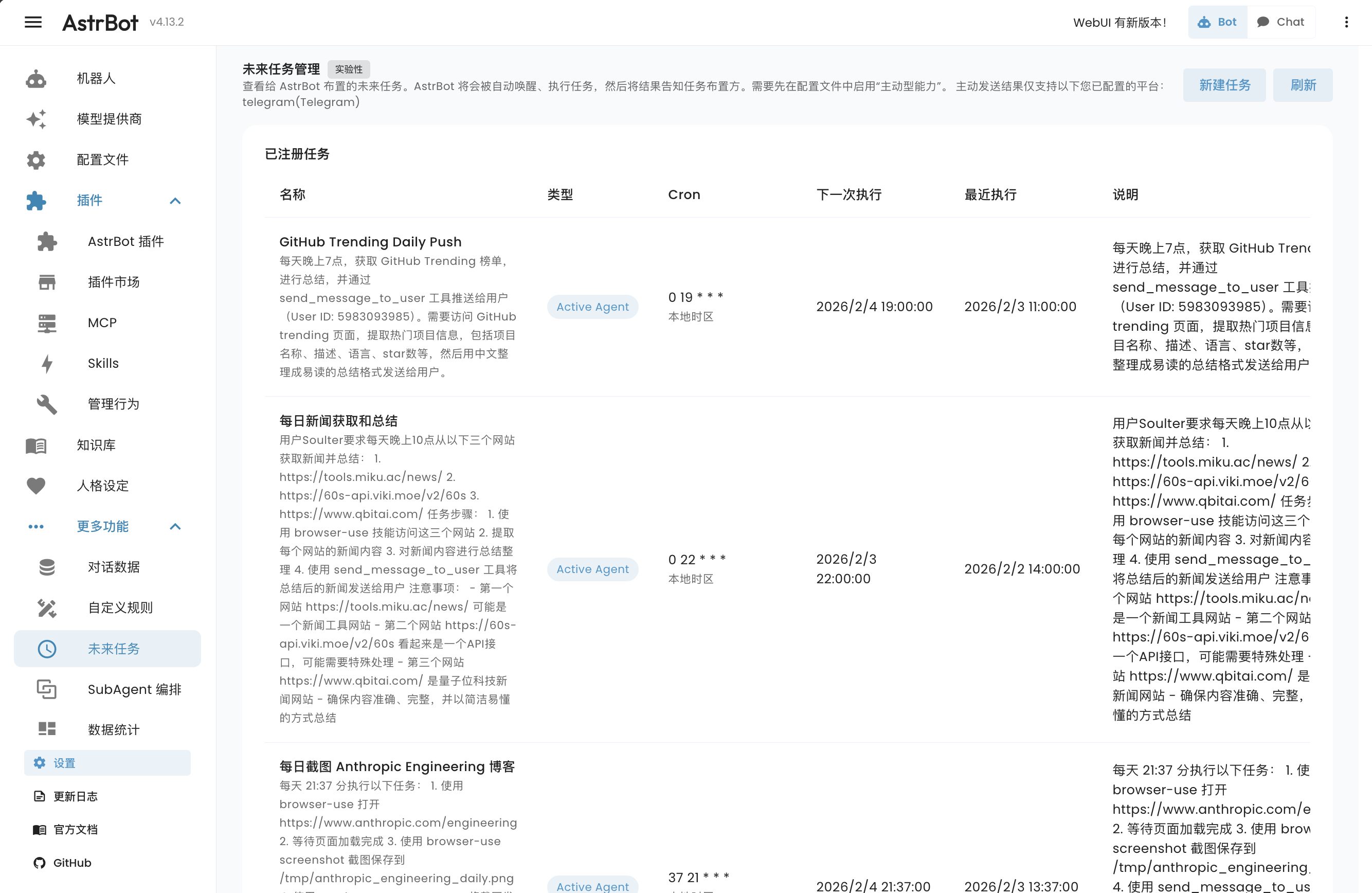Open the three-dot options menu
This screenshot has width=1372, height=893.
click(1346, 22)
